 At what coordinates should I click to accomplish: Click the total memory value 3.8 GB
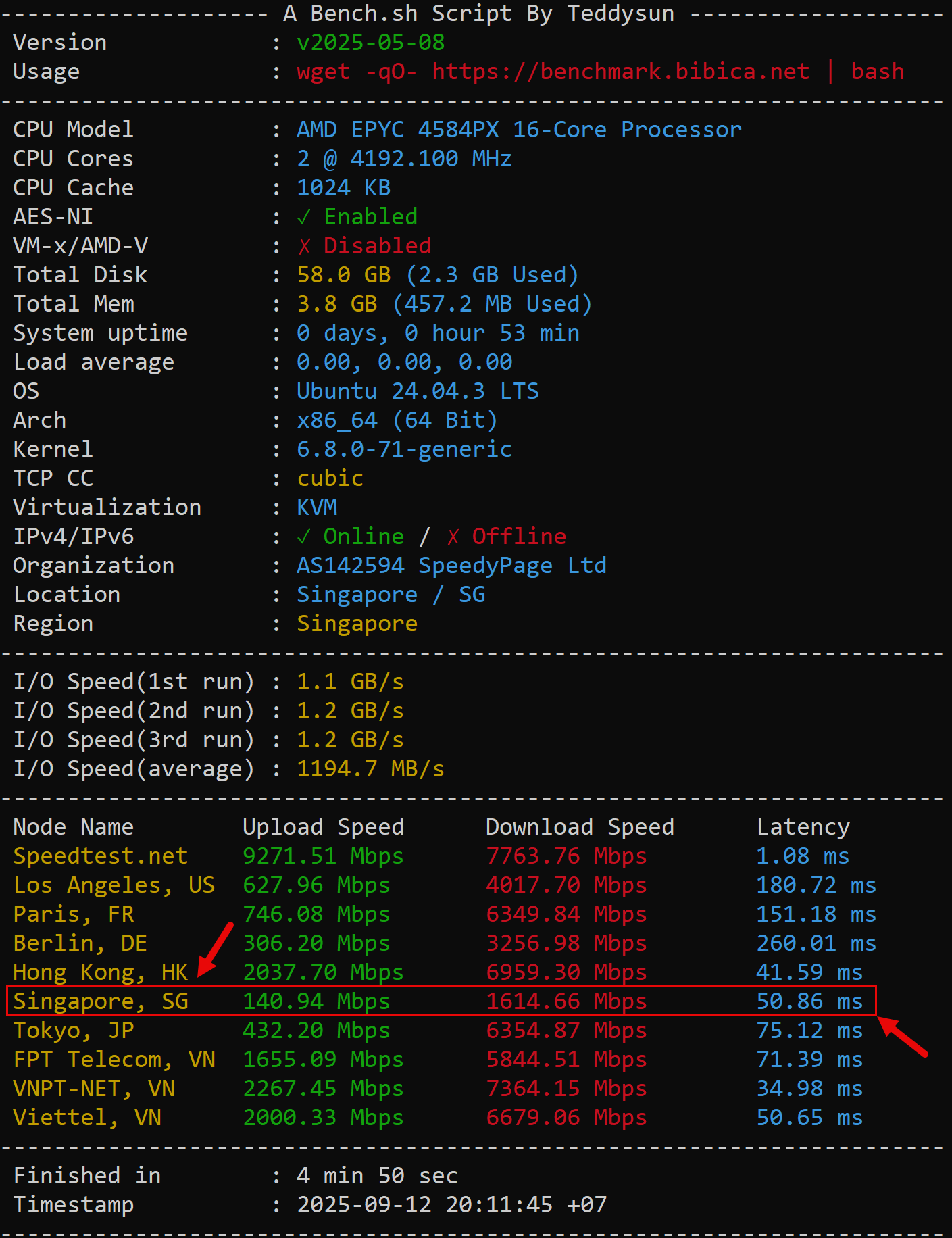click(336, 304)
